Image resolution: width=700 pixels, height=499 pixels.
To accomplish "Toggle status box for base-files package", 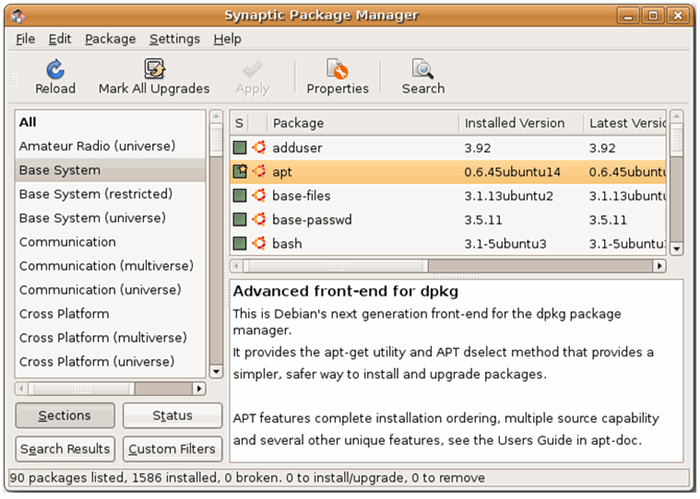I will [x=240, y=195].
